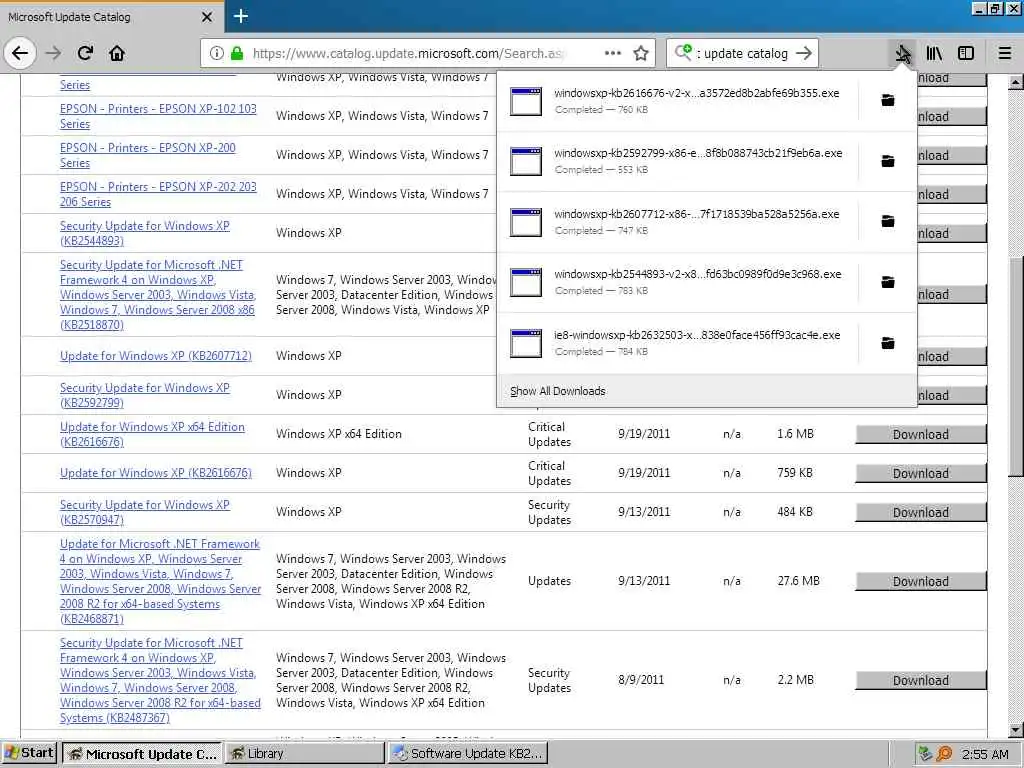
Task: Open the windowsxp-kb2592799 downloaded file
Action: pyautogui.click(x=679, y=161)
